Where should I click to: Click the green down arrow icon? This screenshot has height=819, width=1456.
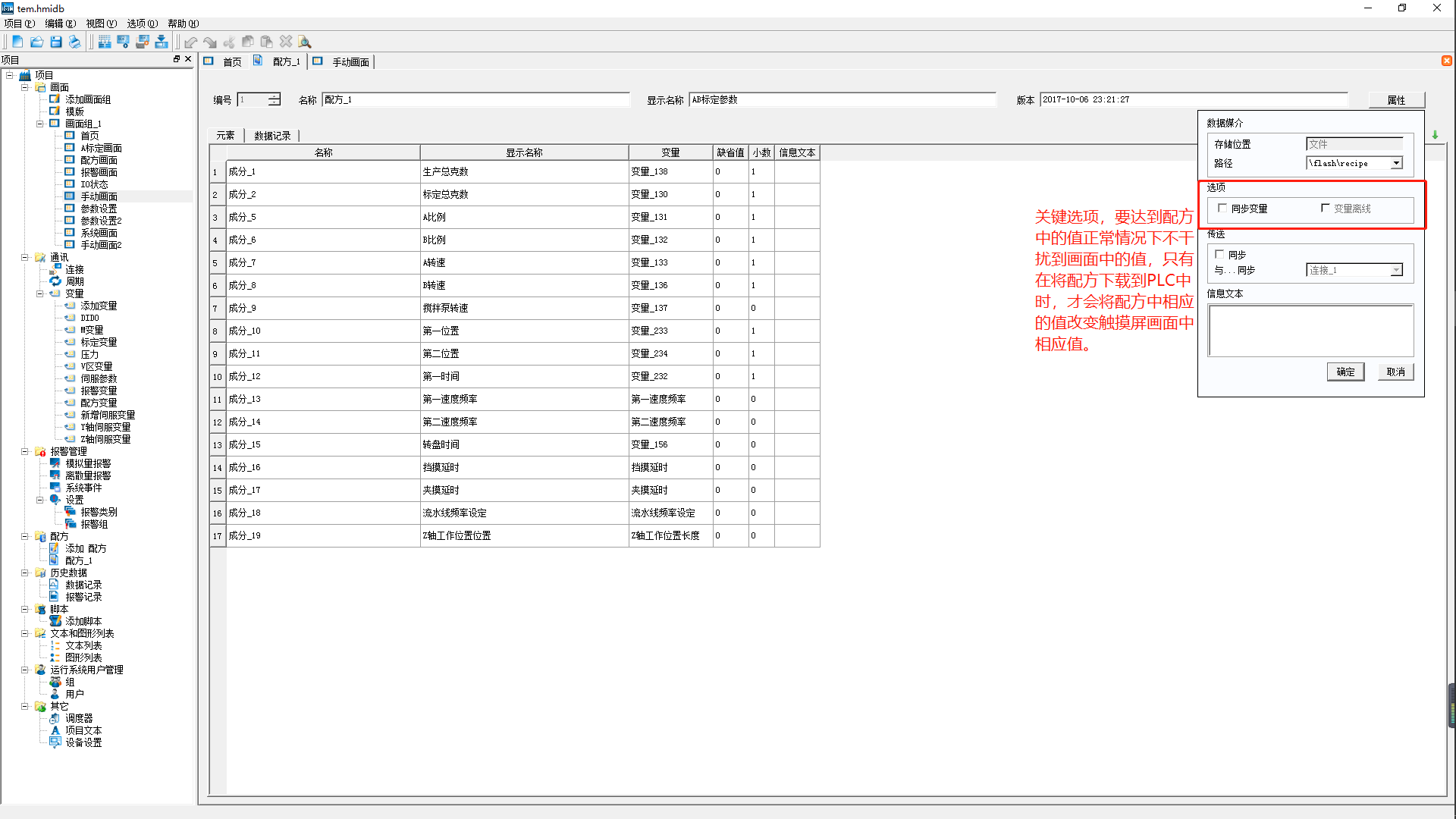(1435, 135)
